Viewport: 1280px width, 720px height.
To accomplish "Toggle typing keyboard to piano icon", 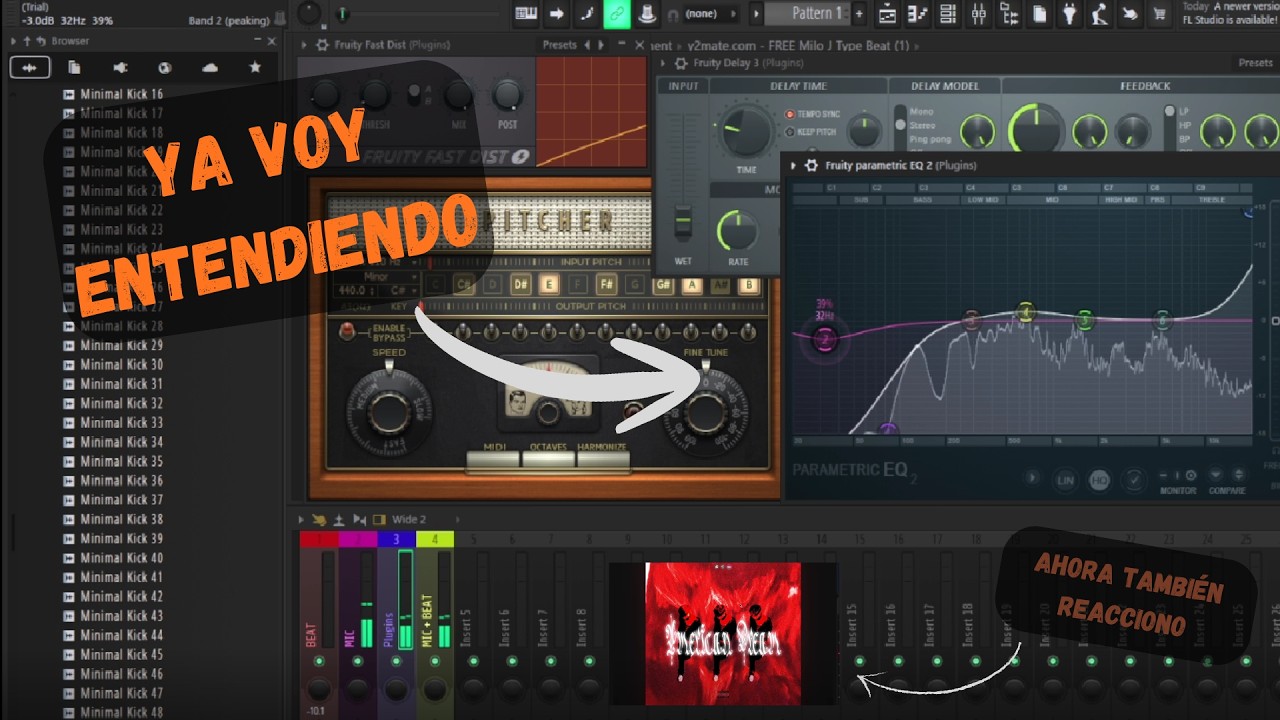I will point(526,13).
